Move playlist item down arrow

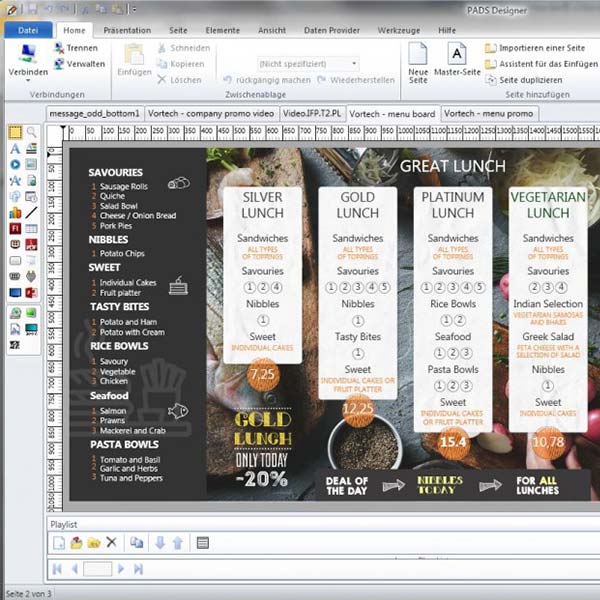coord(160,543)
